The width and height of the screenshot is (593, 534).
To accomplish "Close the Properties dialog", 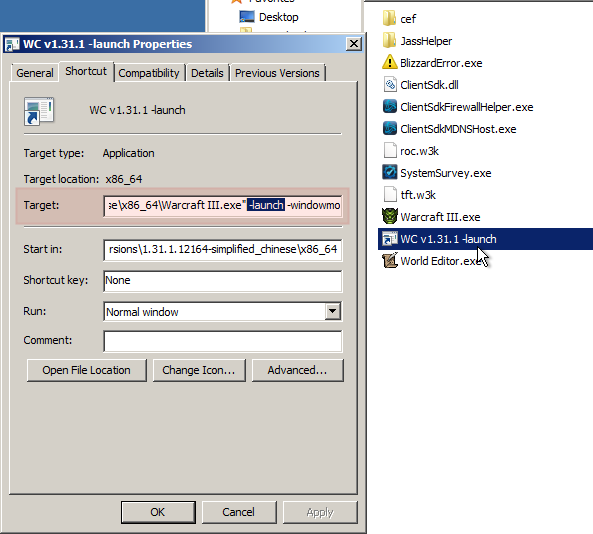I will tap(354, 44).
